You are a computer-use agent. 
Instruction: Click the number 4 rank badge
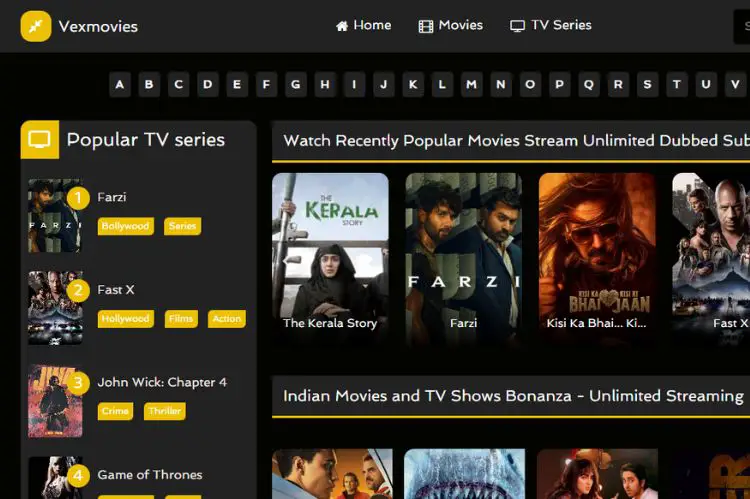click(78, 476)
